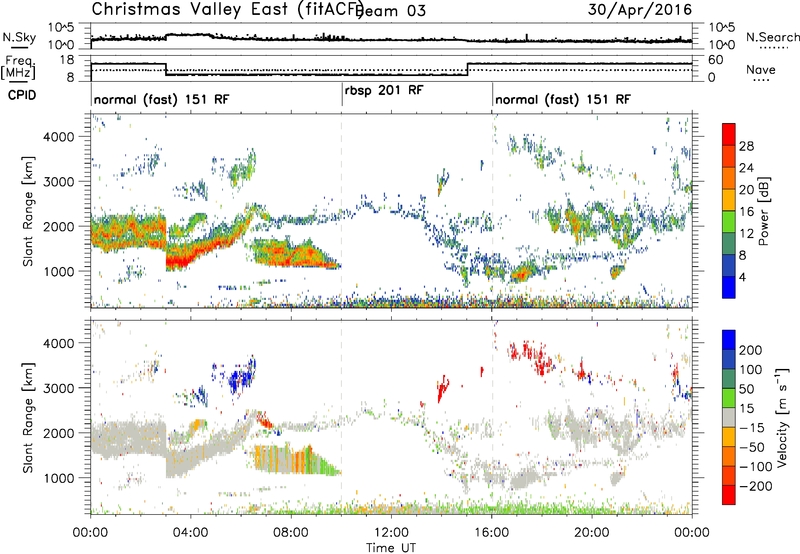The image size is (800, 554).
Task: Click the 'Time UT' axis label
Action: [390, 547]
